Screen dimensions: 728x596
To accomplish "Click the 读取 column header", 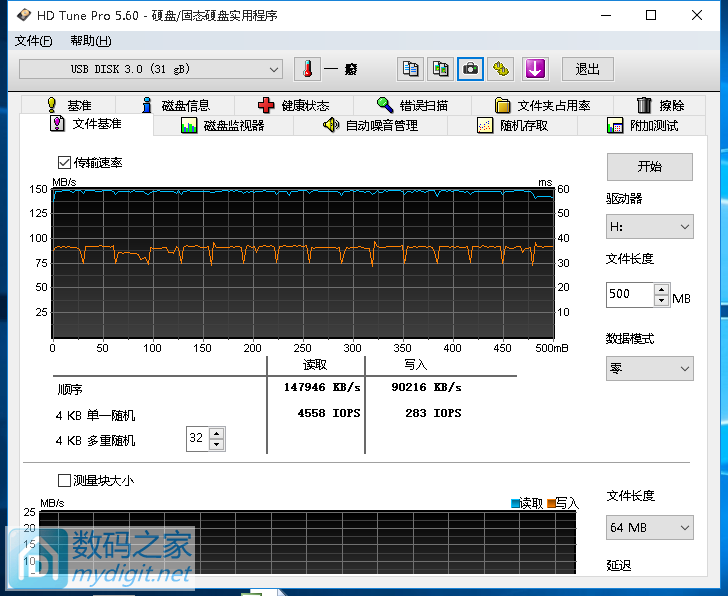I will [315, 365].
